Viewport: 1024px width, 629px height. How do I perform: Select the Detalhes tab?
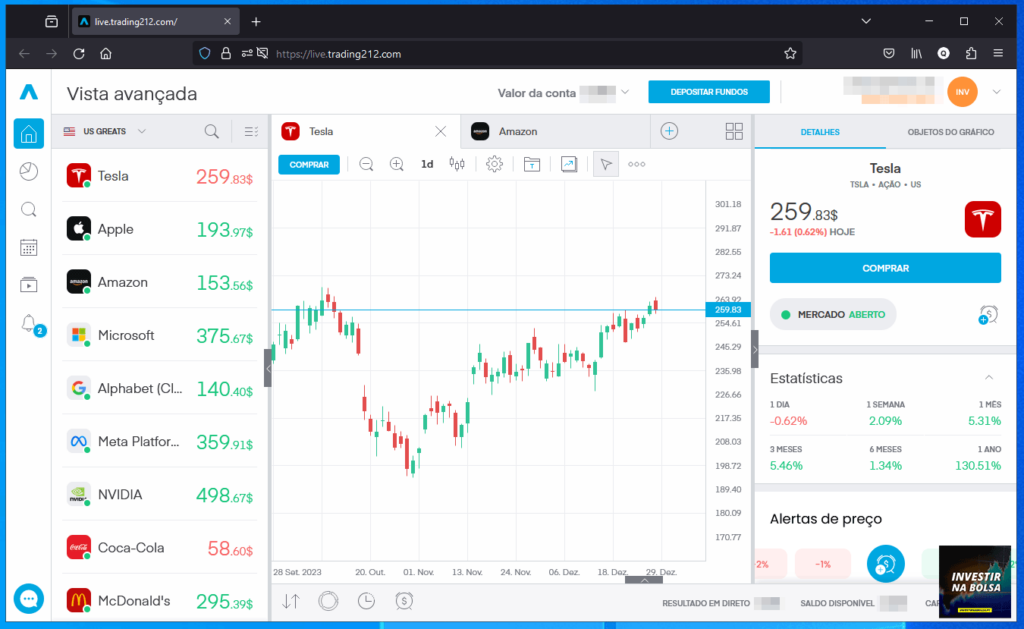click(x=820, y=132)
